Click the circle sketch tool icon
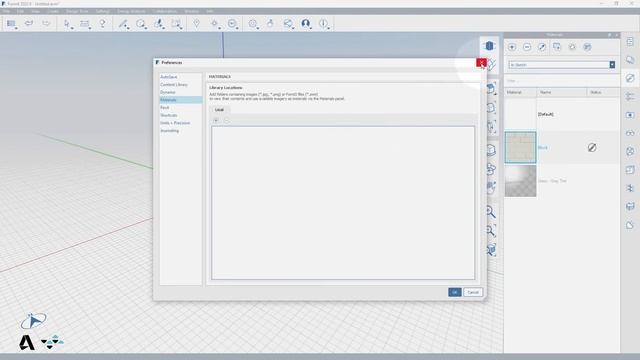This screenshot has width=640, height=360. 141,24
